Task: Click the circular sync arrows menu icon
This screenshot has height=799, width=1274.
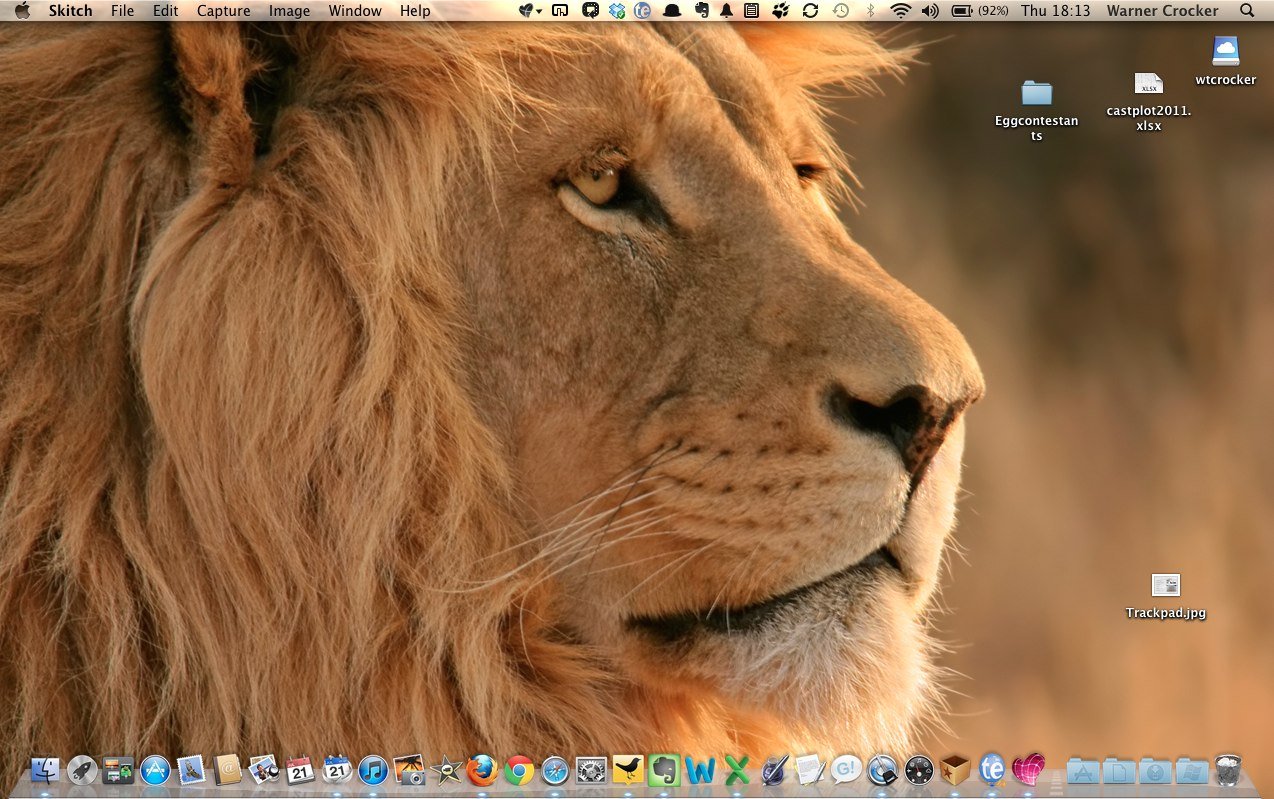Action: click(811, 11)
